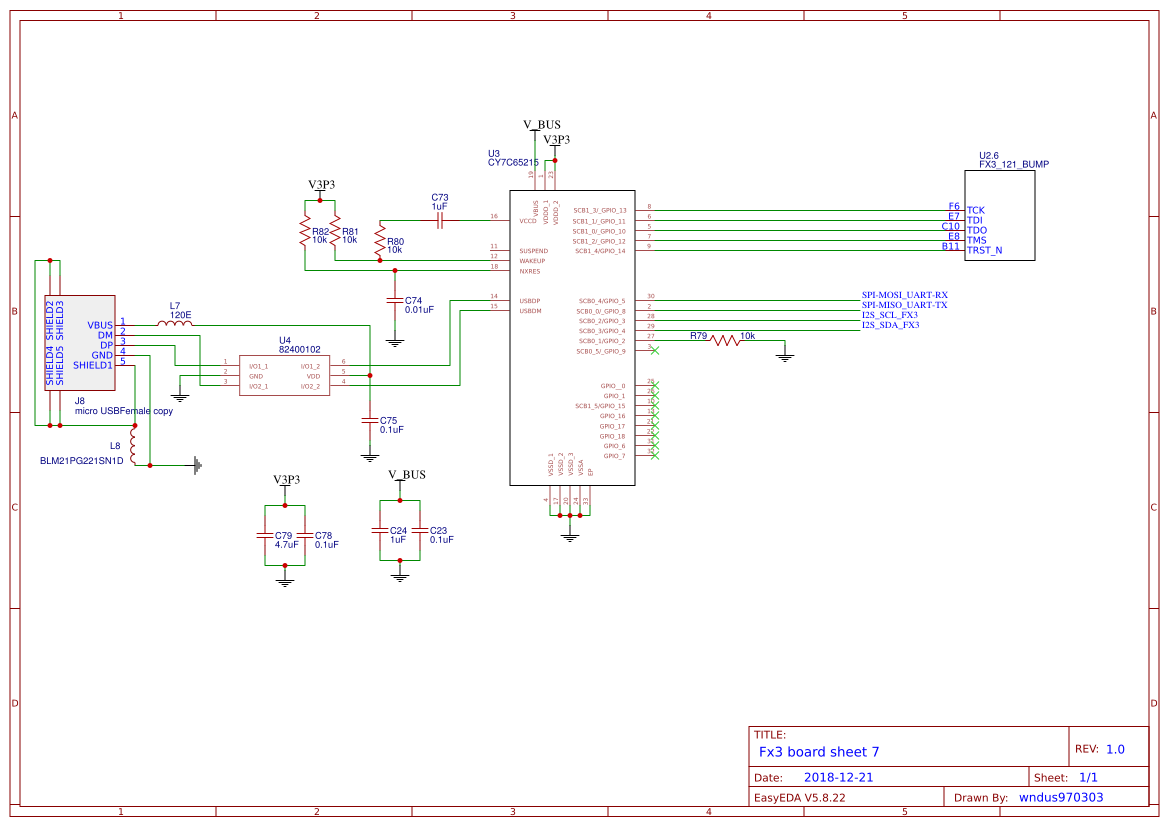Click the 0.01uF value of C74
The image size is (1169, 827).
click(x=419, y=309)
